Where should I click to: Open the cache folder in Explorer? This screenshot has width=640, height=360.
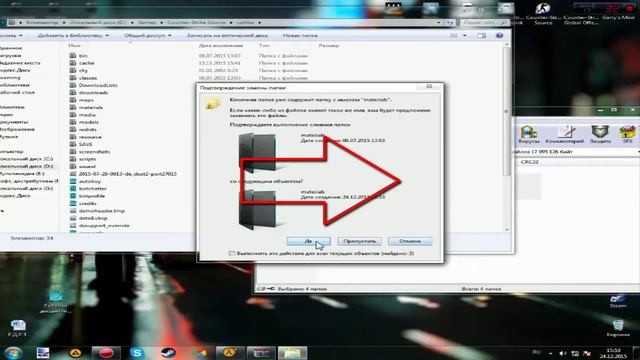pyautogui.click(x=87, y=63)
